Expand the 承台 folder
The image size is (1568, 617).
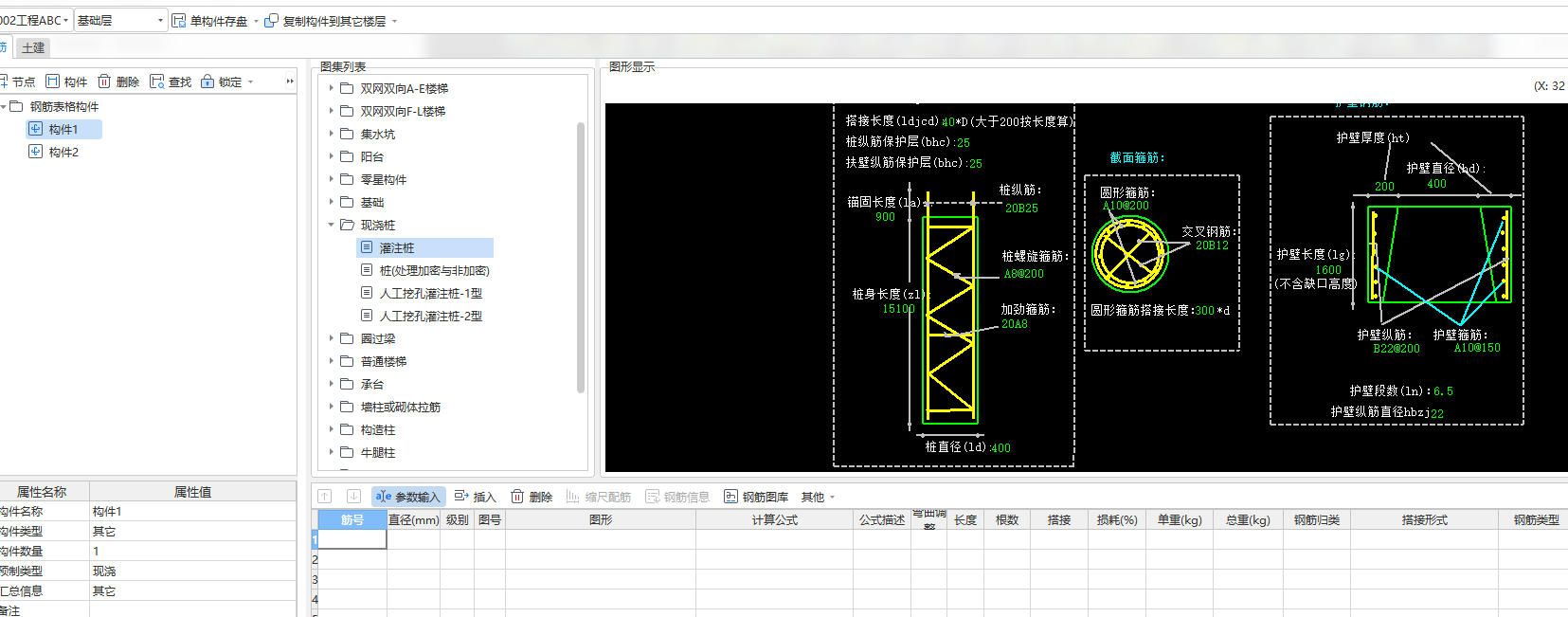coord(331,384)
